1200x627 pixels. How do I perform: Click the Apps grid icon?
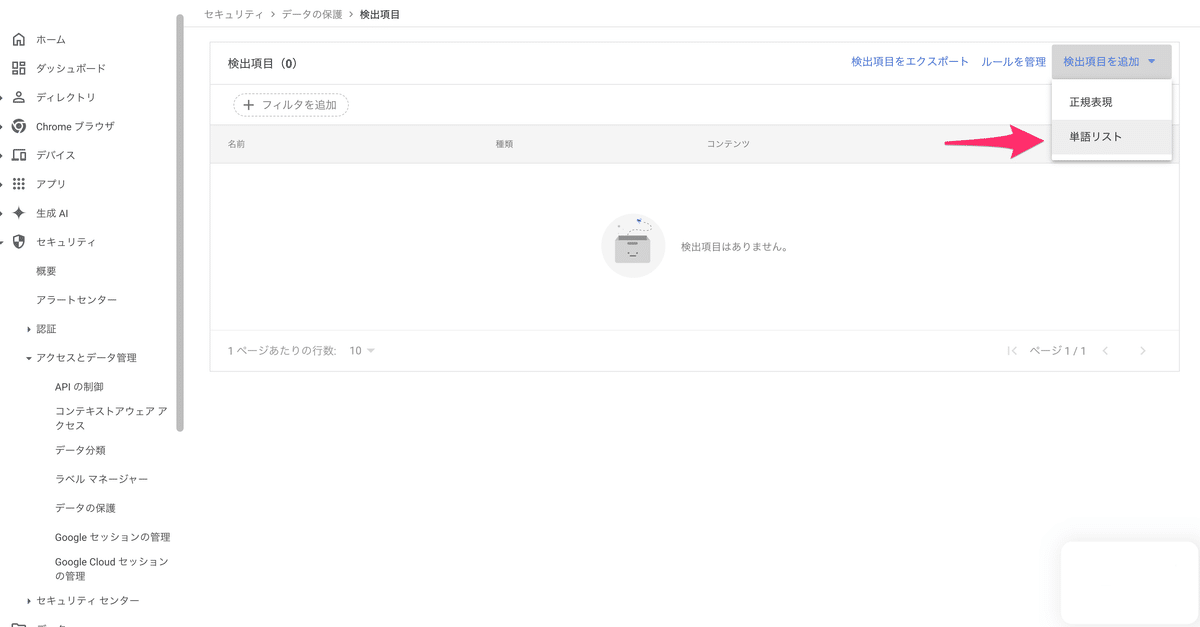pos(18,184)
